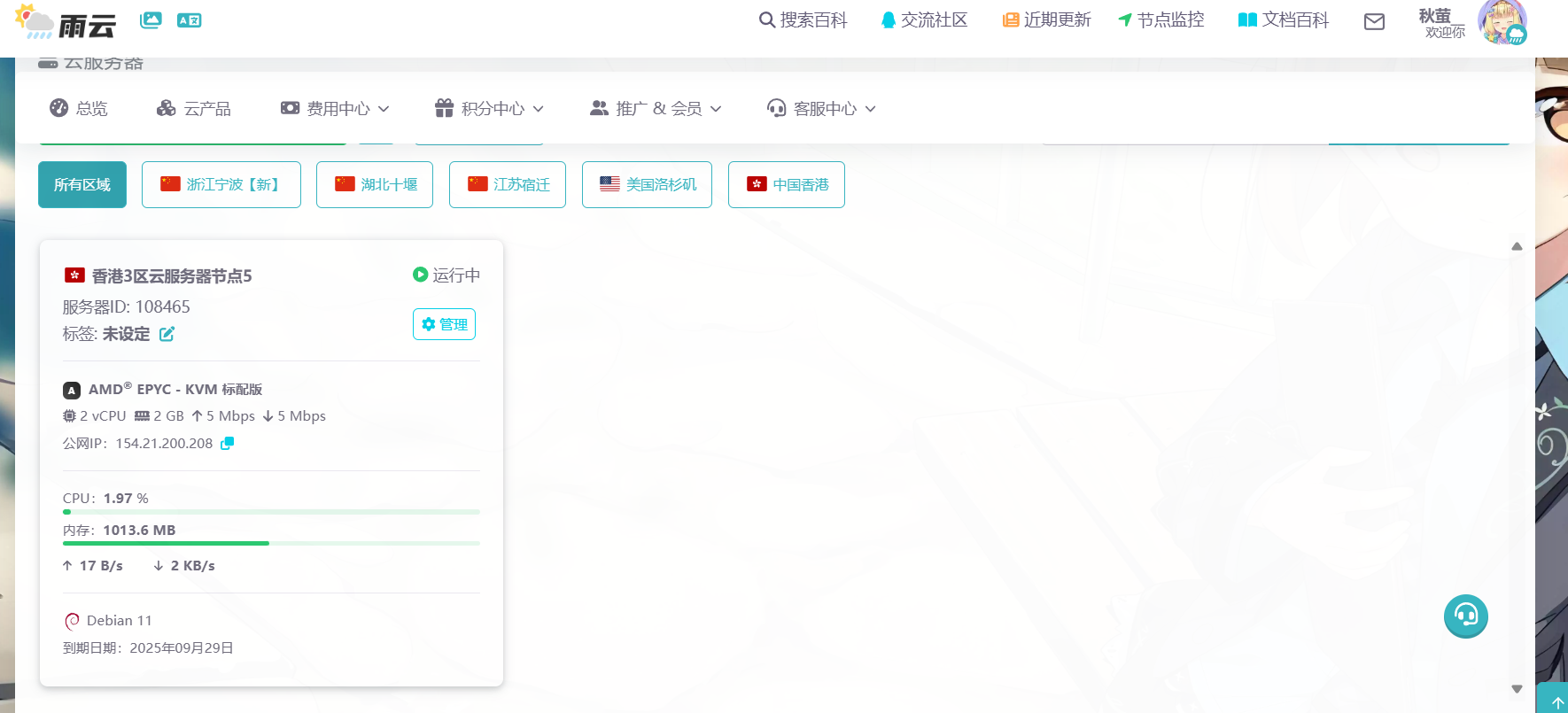The height and width of the screenshot is (713, 1568).
Task: Expand the 推广 & 会员 dropdown
Action: pos(656,108)
